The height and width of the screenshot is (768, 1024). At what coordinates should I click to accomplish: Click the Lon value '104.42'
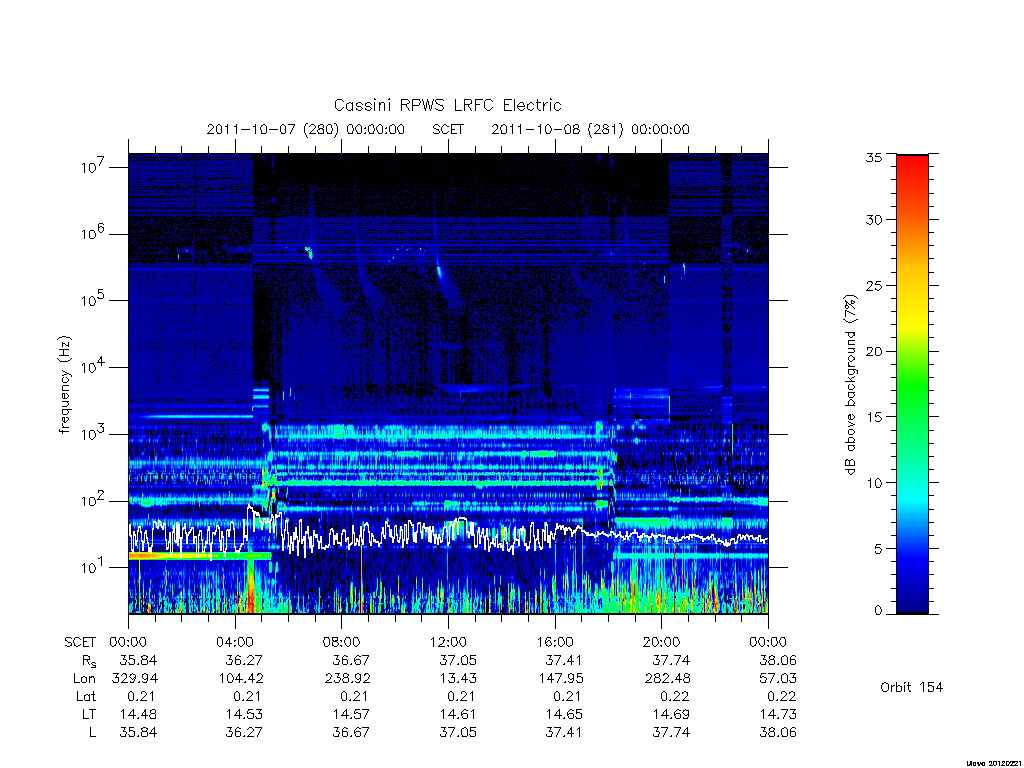point(241,679)
